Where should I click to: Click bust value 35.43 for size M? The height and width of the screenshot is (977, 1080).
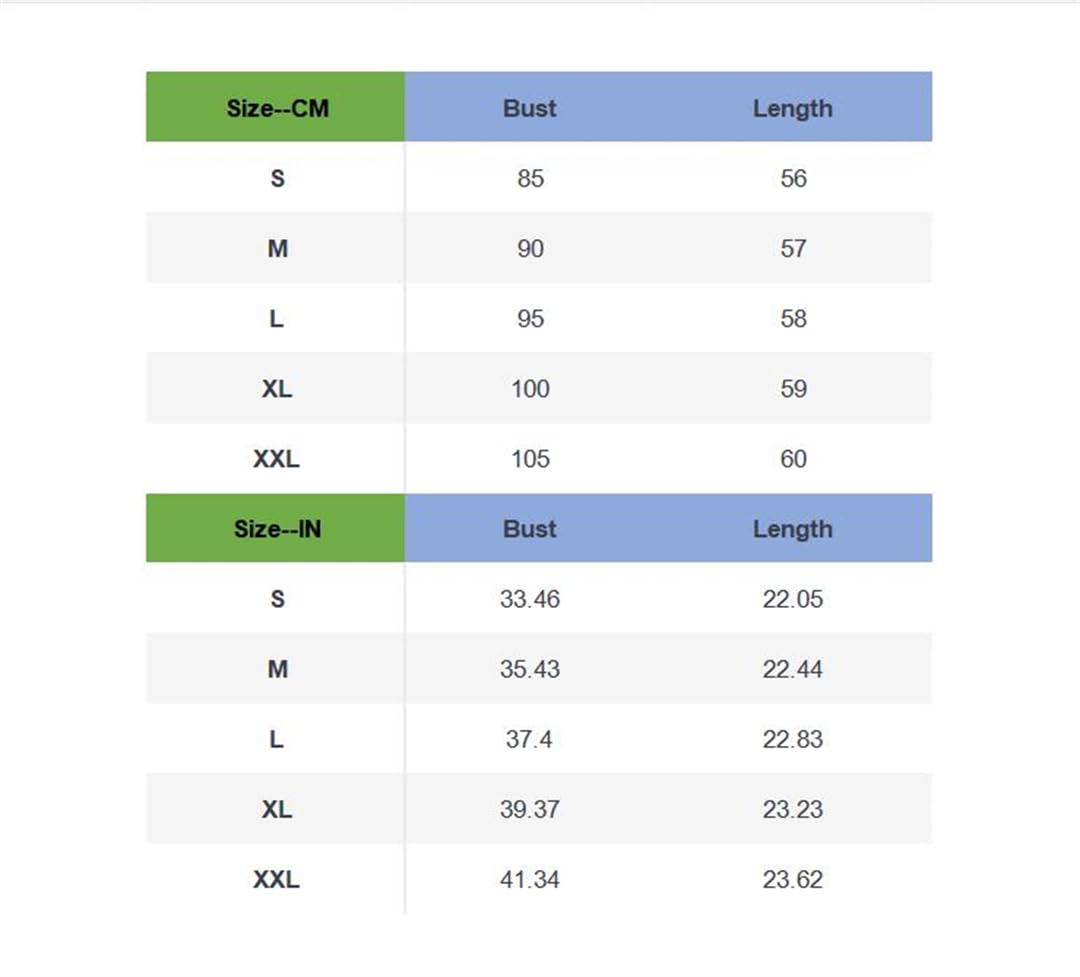[x=530, y=669]
